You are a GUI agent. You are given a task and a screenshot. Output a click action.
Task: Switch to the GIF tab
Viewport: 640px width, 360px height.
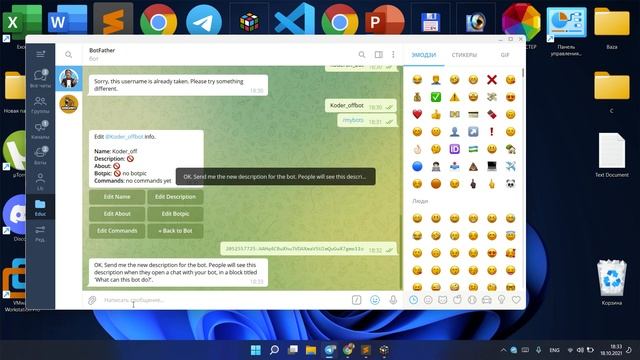point(505,55)
